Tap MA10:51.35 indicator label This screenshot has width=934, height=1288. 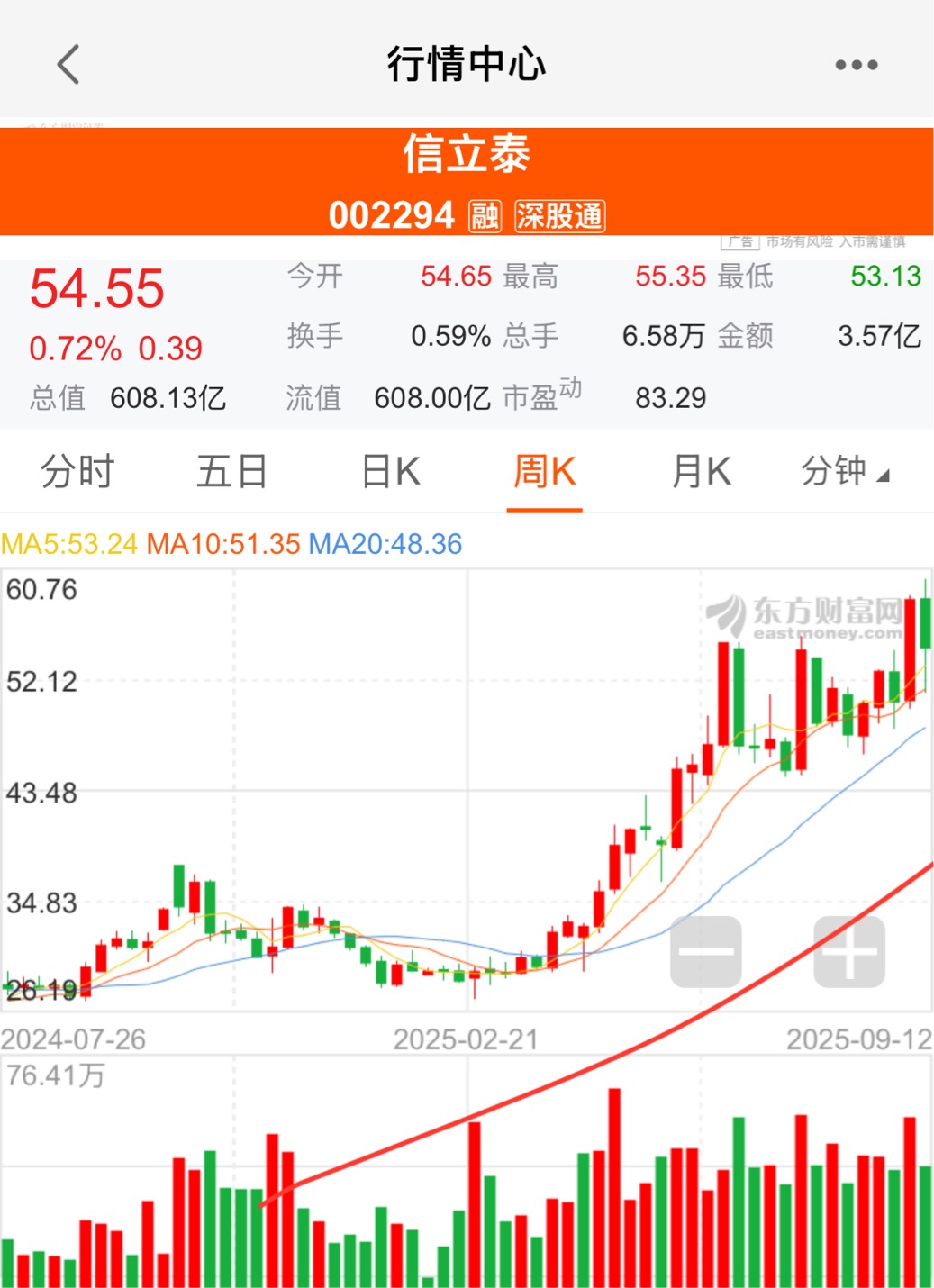223,544
